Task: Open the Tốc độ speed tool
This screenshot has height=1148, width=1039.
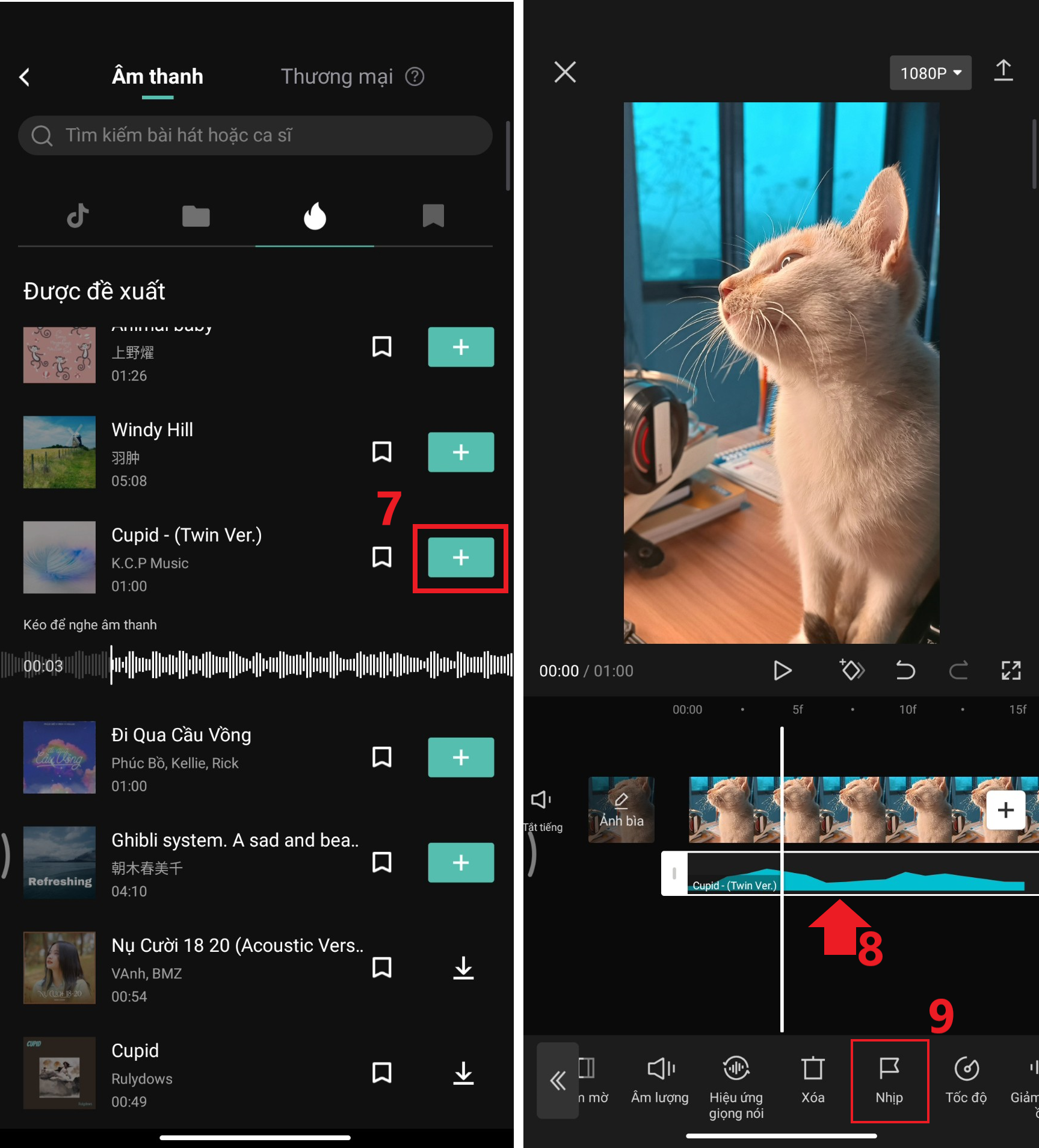Action: [966, 1080]
